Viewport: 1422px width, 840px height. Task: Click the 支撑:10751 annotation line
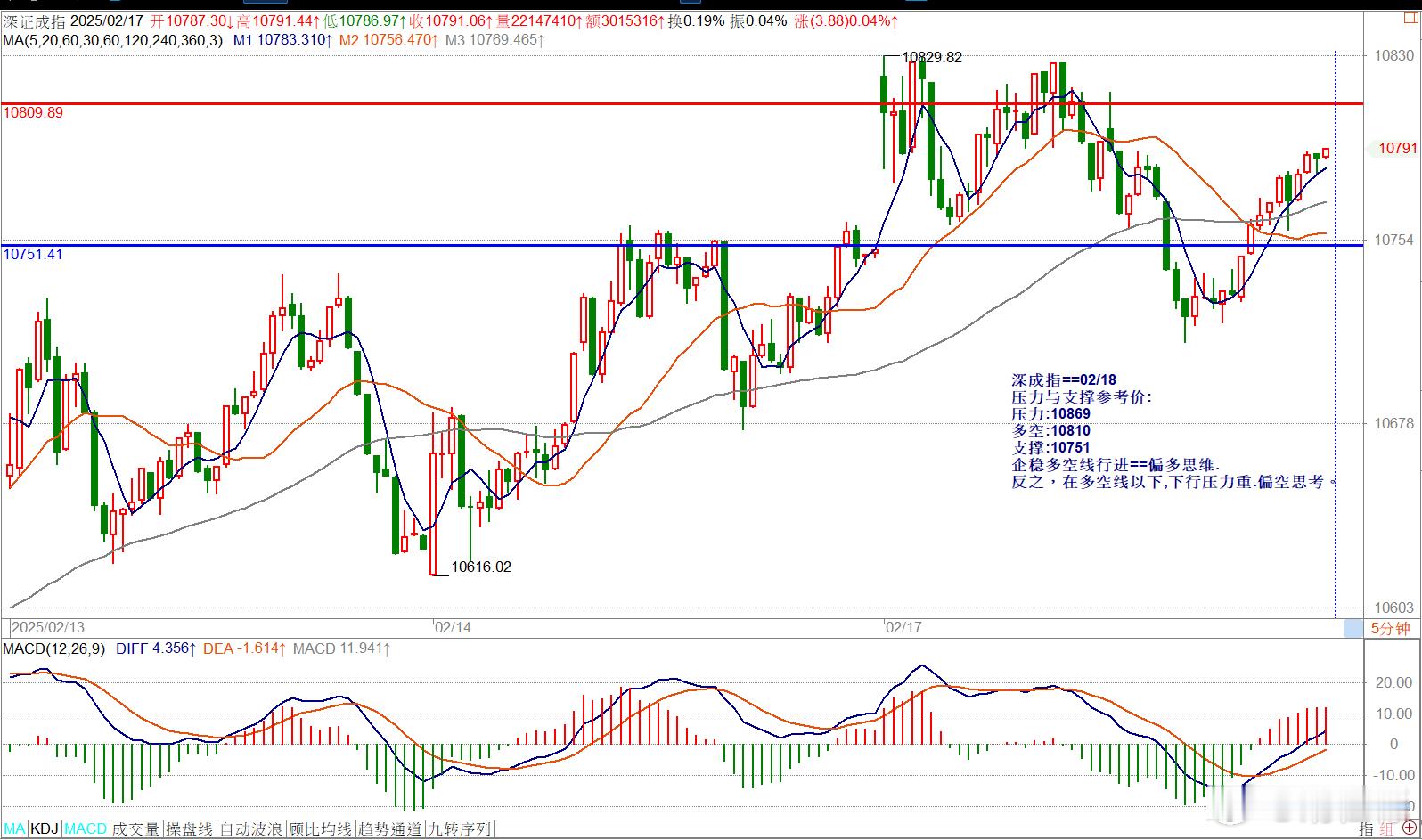[x=1050, y=447]
